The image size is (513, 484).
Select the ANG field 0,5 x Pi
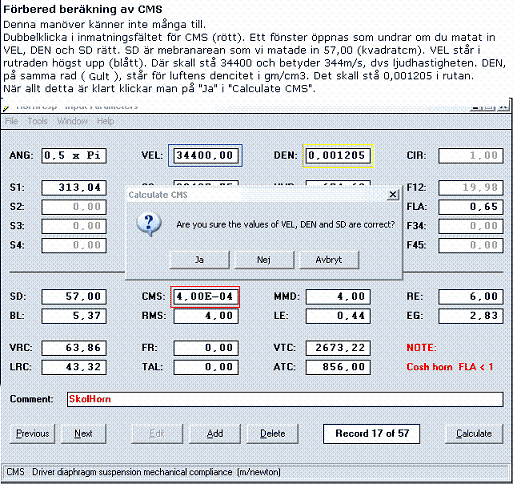(74, 156)
